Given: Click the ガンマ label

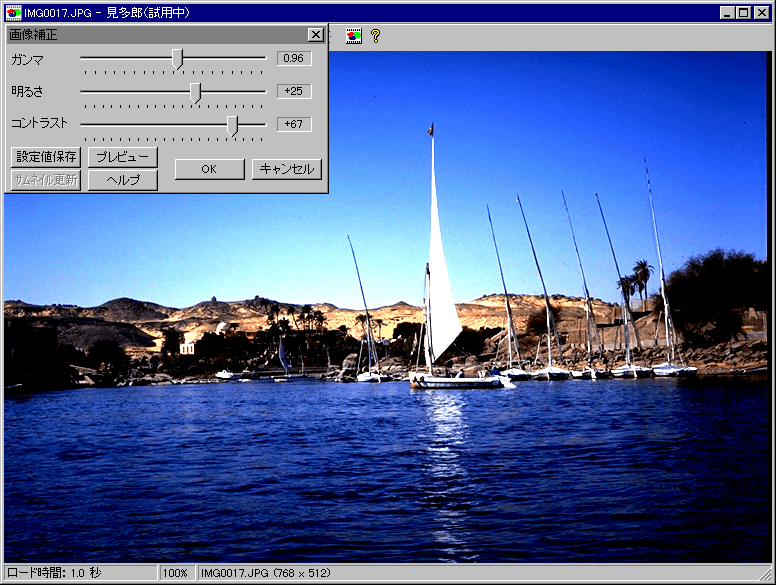Looking at the screenshot, I should tap(28, 60).
